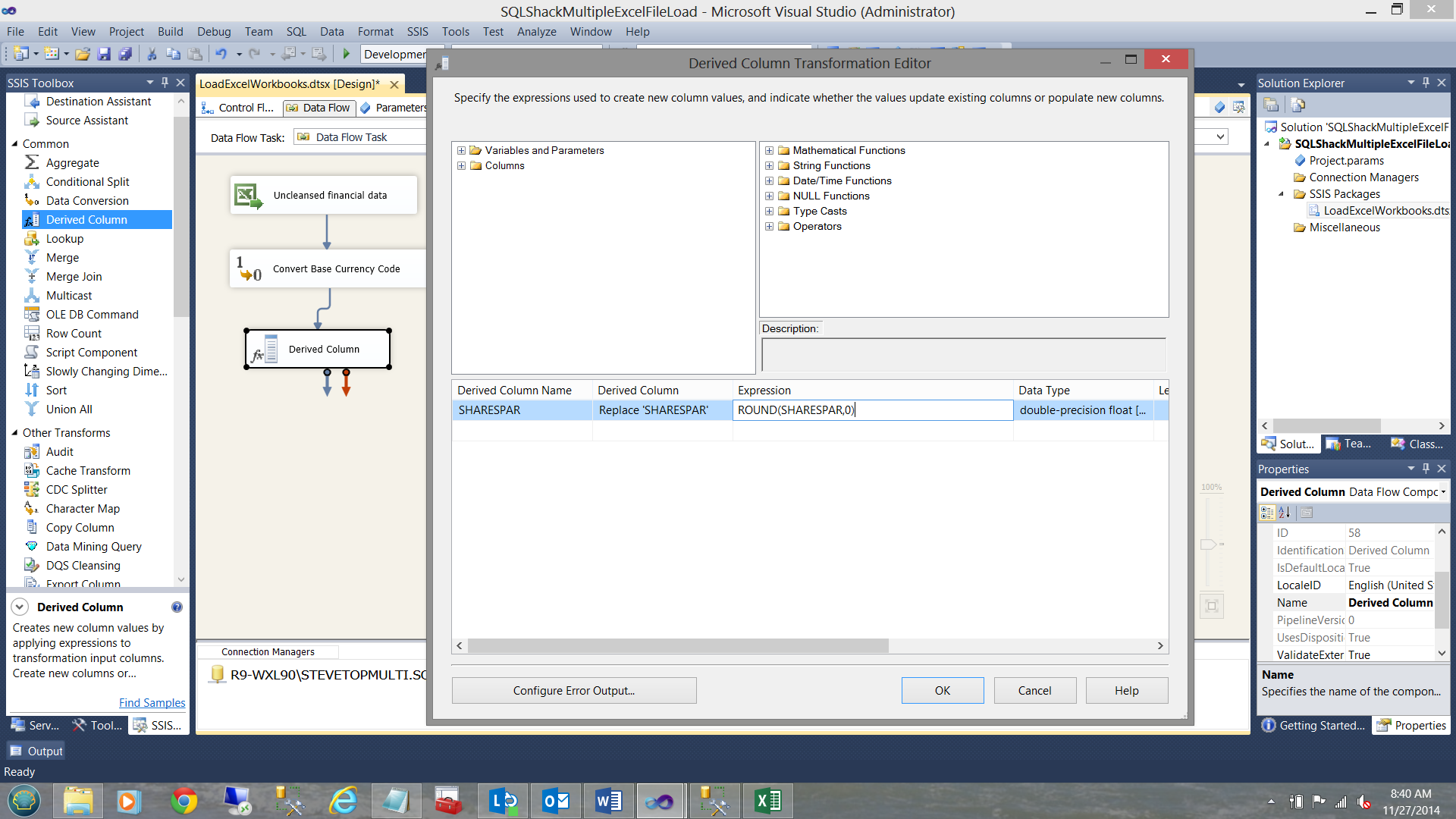Toggle auto hide pin on SSIS Toolbox
1456x819 pixels.
coord(165,82)
